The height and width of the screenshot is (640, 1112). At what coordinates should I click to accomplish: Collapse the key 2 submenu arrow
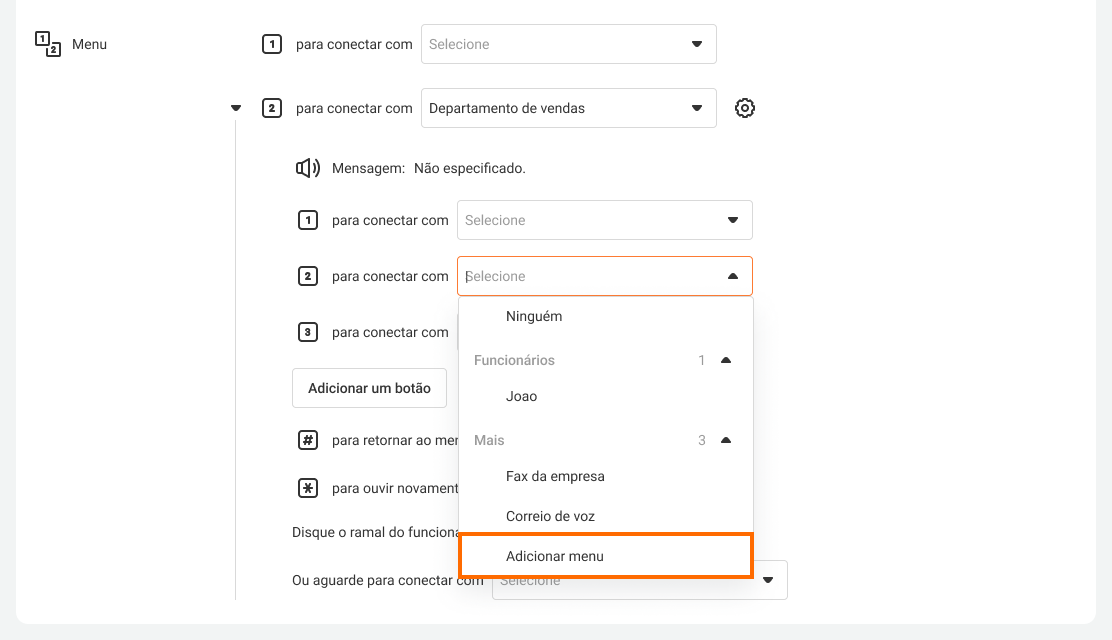click(236, 108)
